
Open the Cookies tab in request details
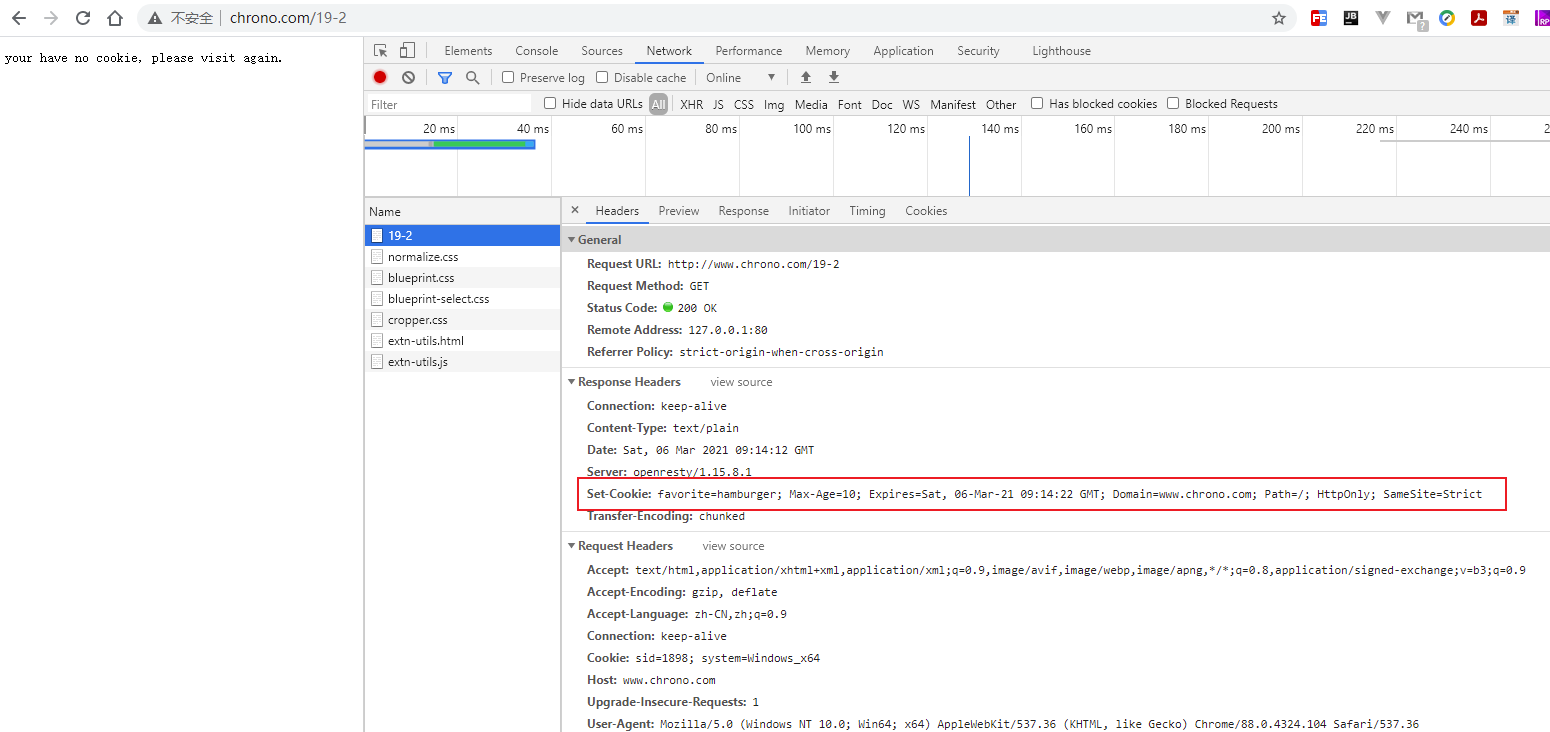(926, 211)
